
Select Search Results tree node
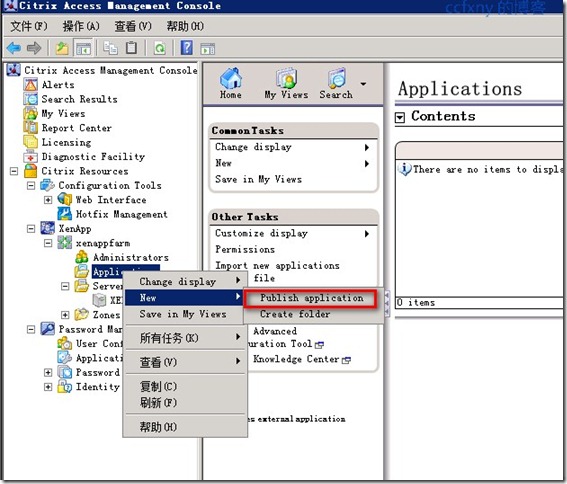click(79, 99)
